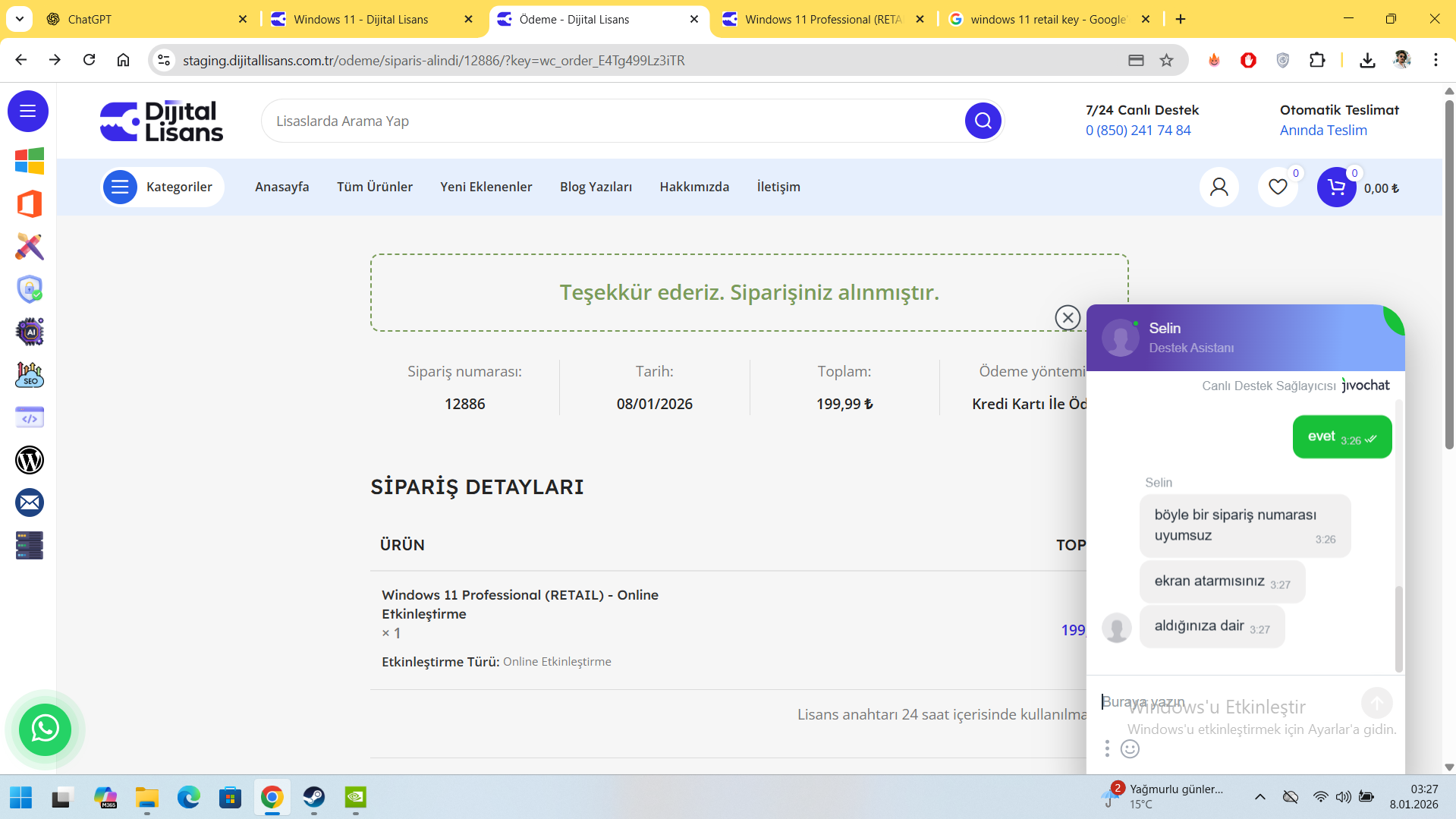Open Tüm Ürünler menu item
The width and height of the screenshot is (1456, 819).
[x=375, y=187]
